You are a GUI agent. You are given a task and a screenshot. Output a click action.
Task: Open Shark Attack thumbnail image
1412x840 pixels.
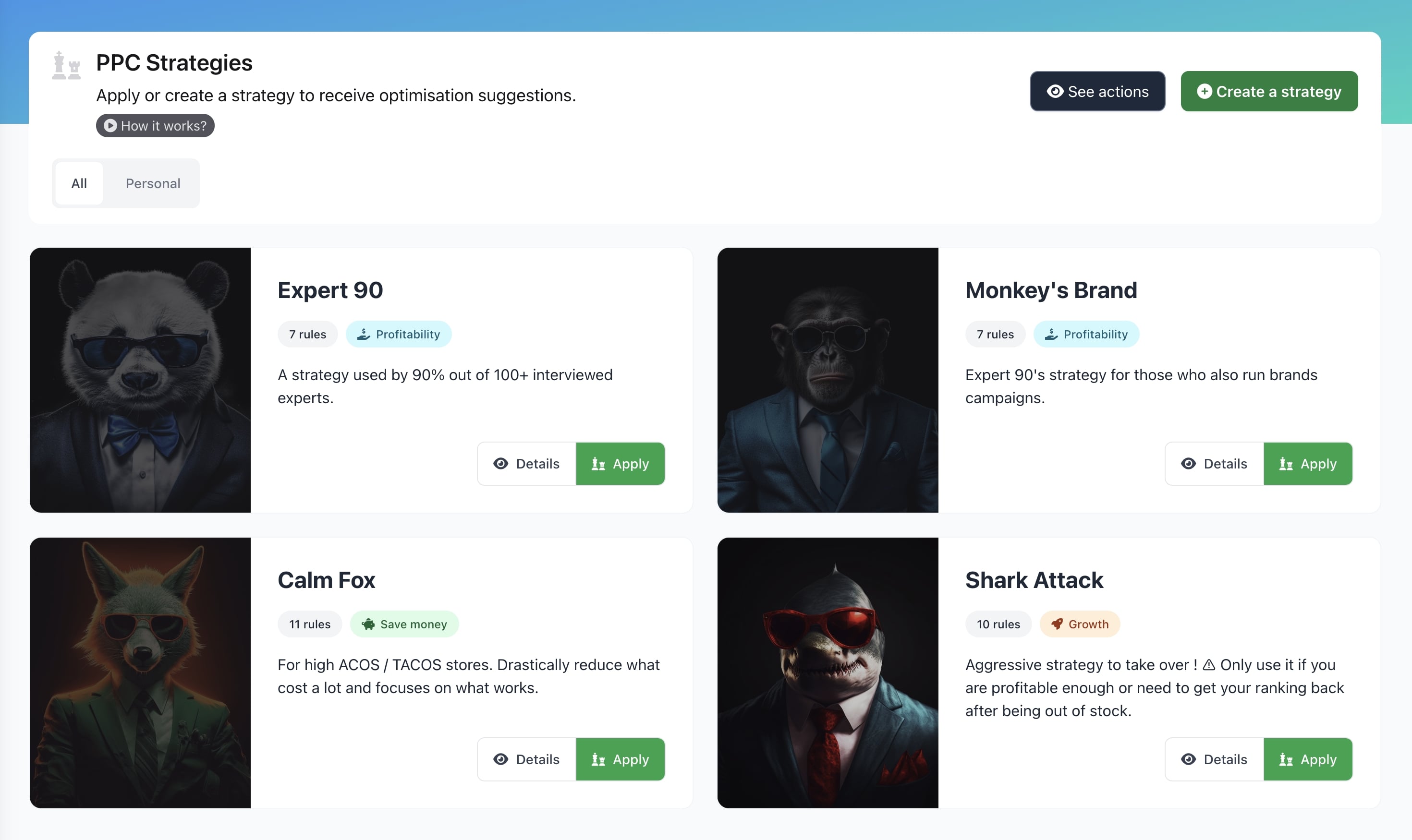coord(828,672)
